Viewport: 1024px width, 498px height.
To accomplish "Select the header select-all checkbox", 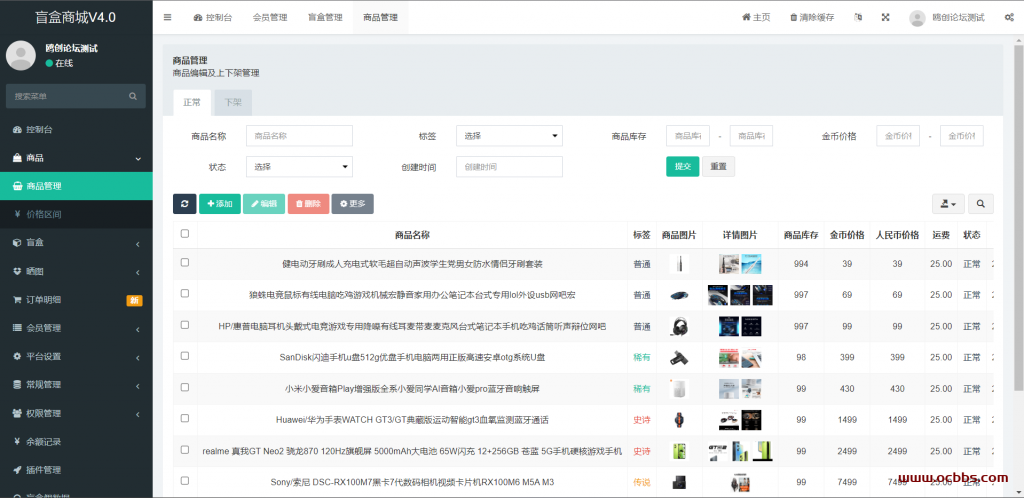I will [185, 233].
